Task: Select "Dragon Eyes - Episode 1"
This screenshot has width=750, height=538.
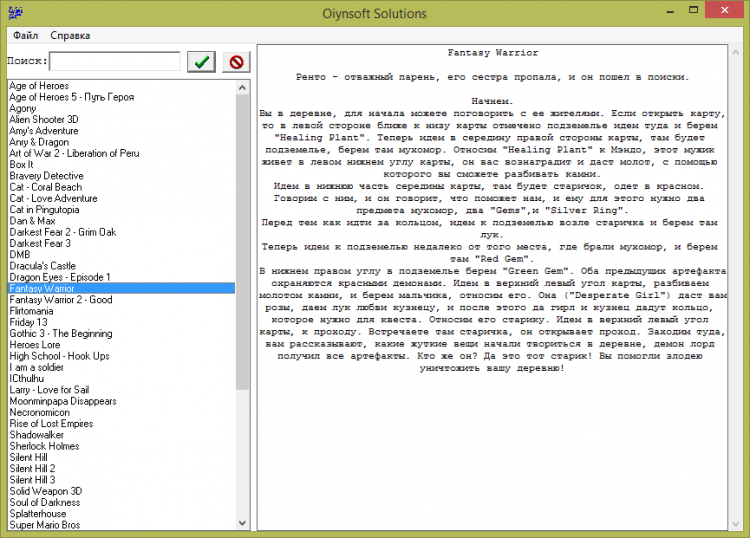Action: [x=121, y=277]
